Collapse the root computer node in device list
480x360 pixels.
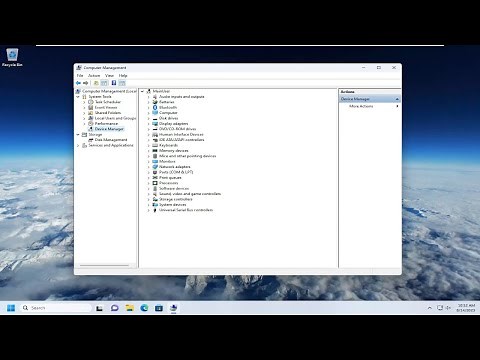coord(143,91)
